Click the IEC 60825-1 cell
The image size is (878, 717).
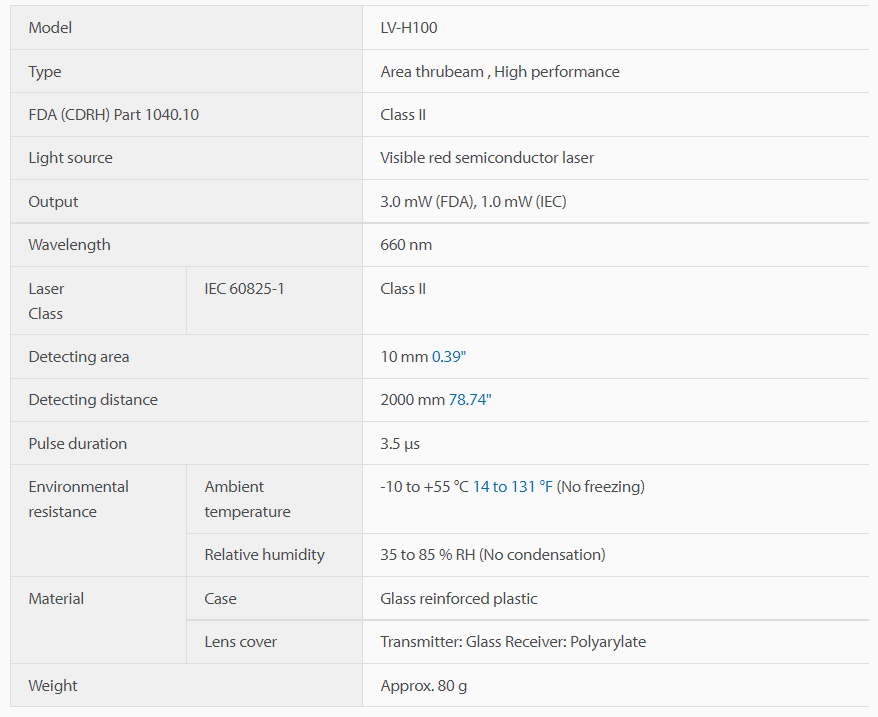pyautogui.click(x=274, y=301)
